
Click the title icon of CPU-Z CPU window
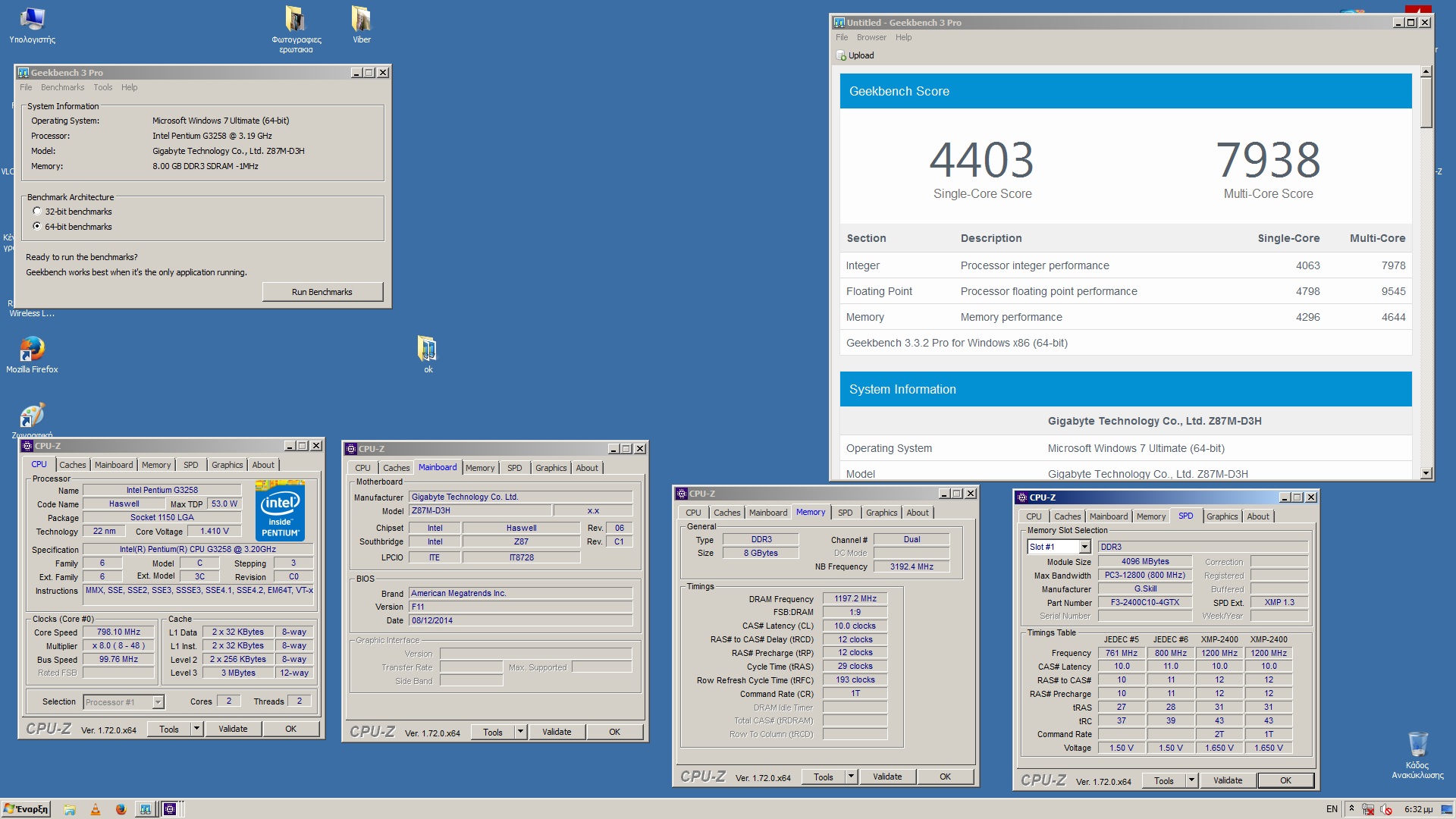(x=27, y=446)
